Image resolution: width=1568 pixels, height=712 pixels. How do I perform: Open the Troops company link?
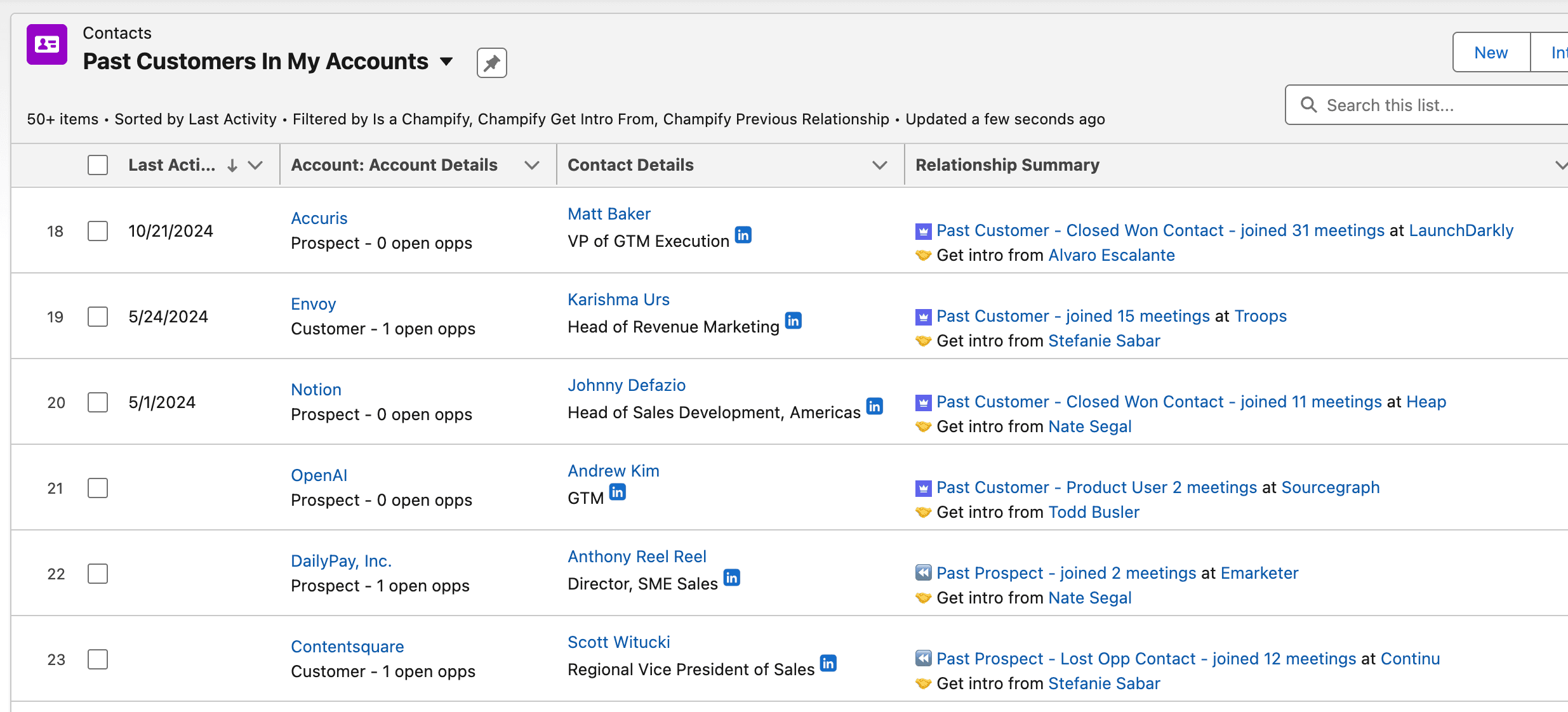coord(1261,316)
